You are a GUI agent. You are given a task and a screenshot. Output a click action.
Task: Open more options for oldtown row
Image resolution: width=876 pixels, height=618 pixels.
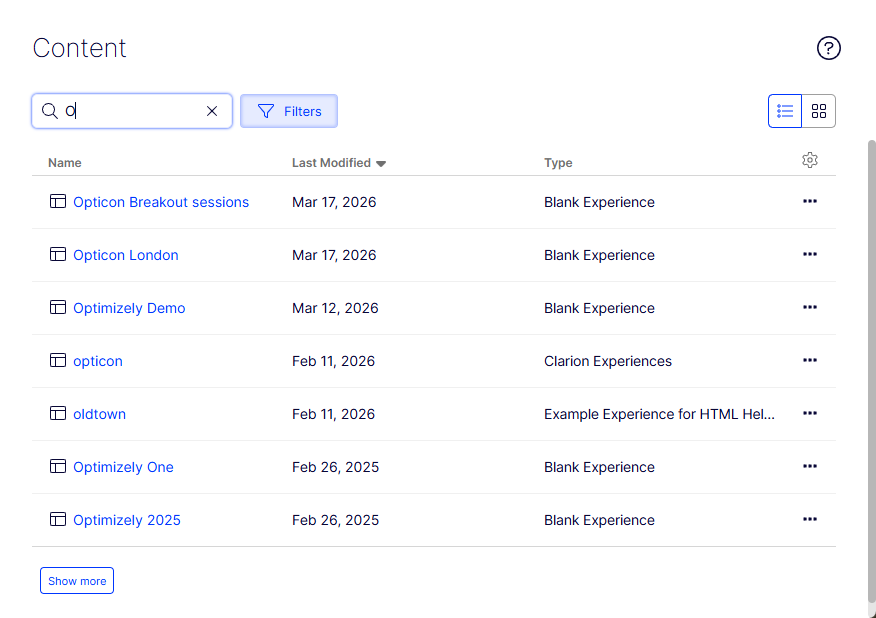pyautogui.click(x=810, y=413)
